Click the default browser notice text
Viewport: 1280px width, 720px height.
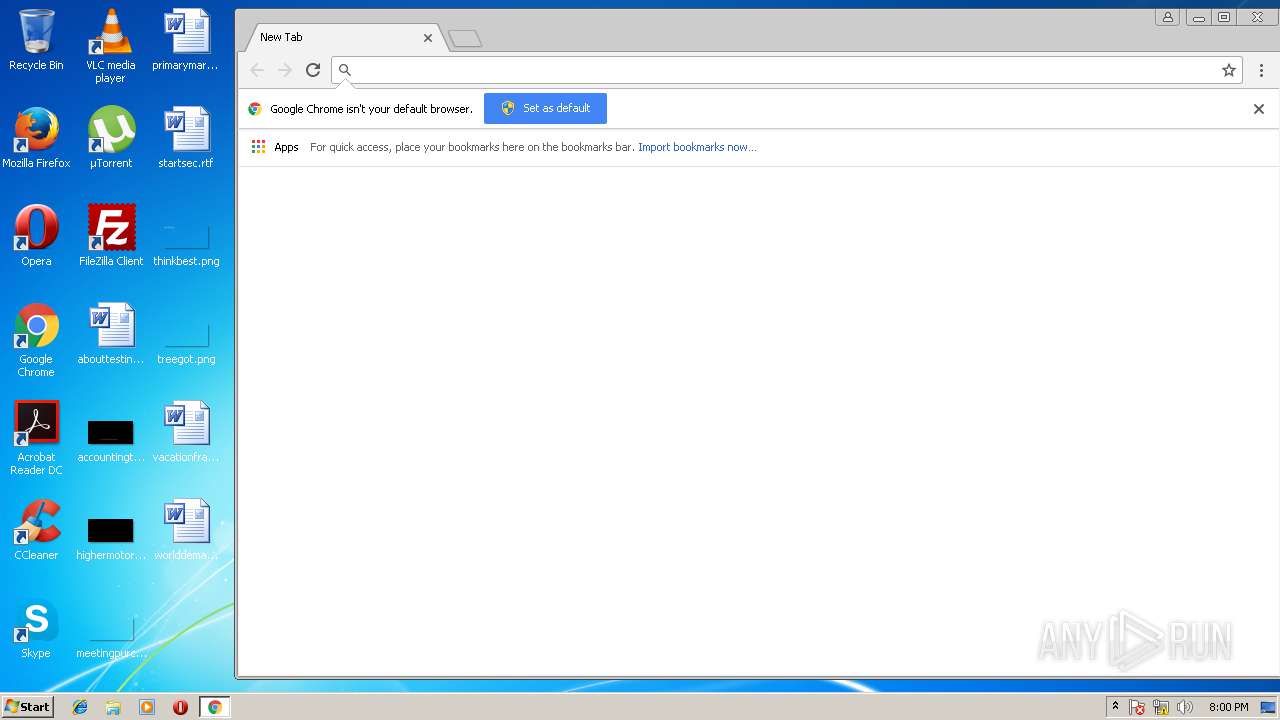click(x=371, y=109)
